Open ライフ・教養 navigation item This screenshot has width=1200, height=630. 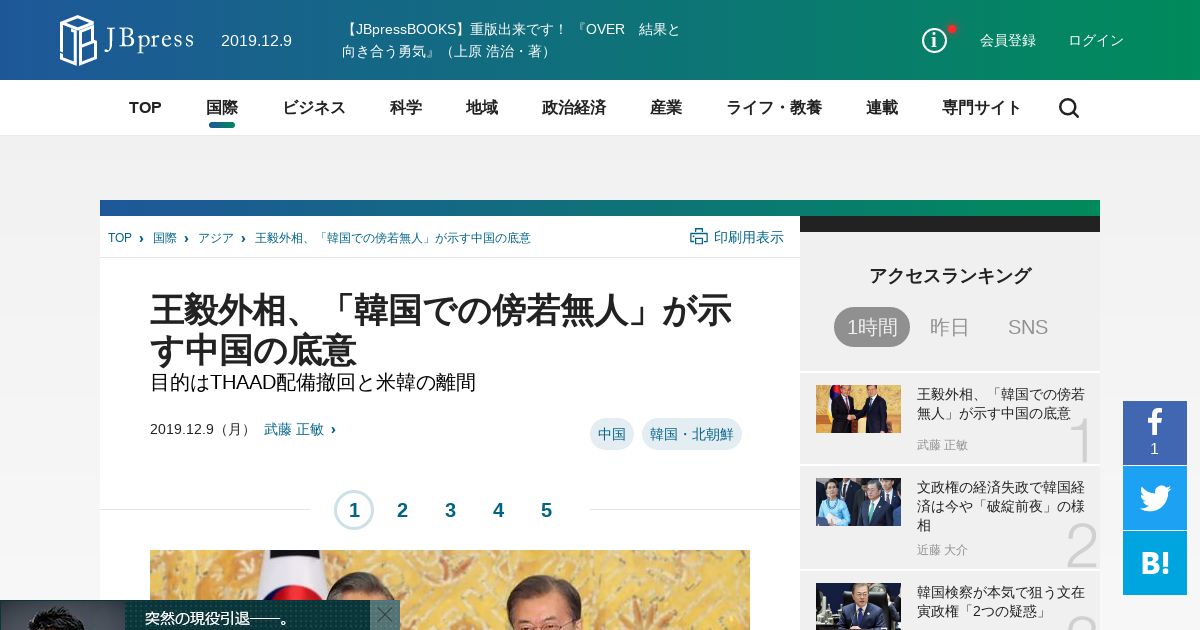pos(774,108)
